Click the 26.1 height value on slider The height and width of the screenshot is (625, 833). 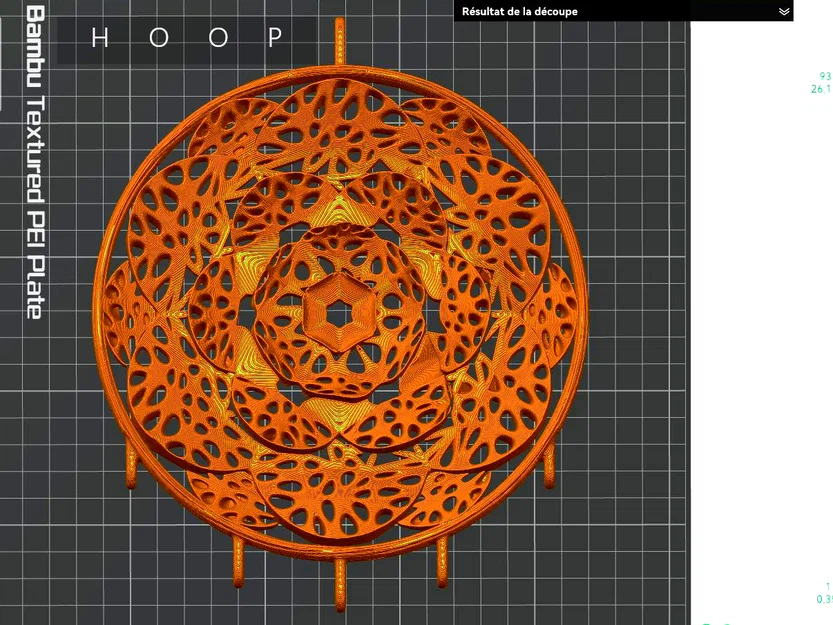pos(821,89)
